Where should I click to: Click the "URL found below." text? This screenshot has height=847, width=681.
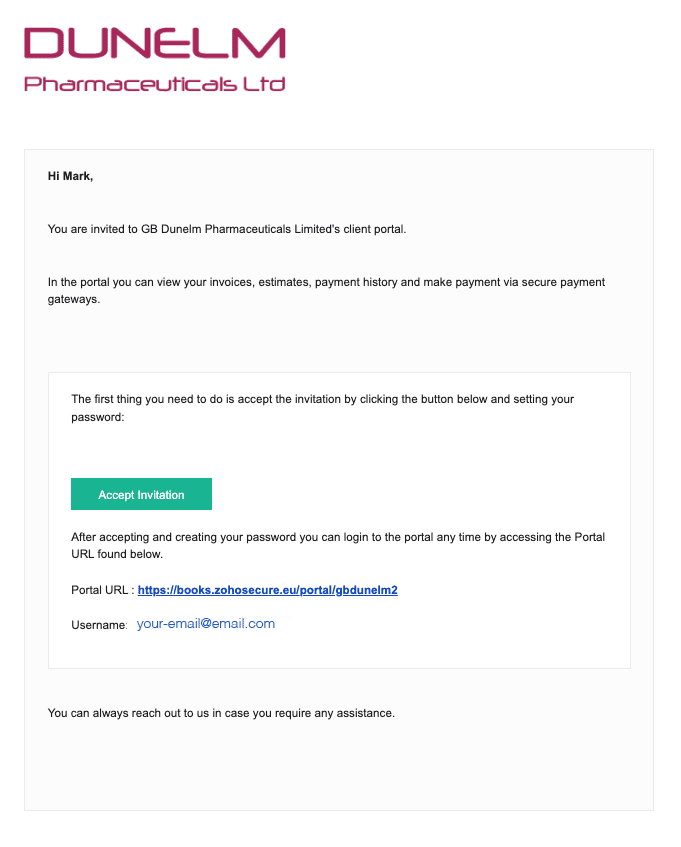(116, 554)
